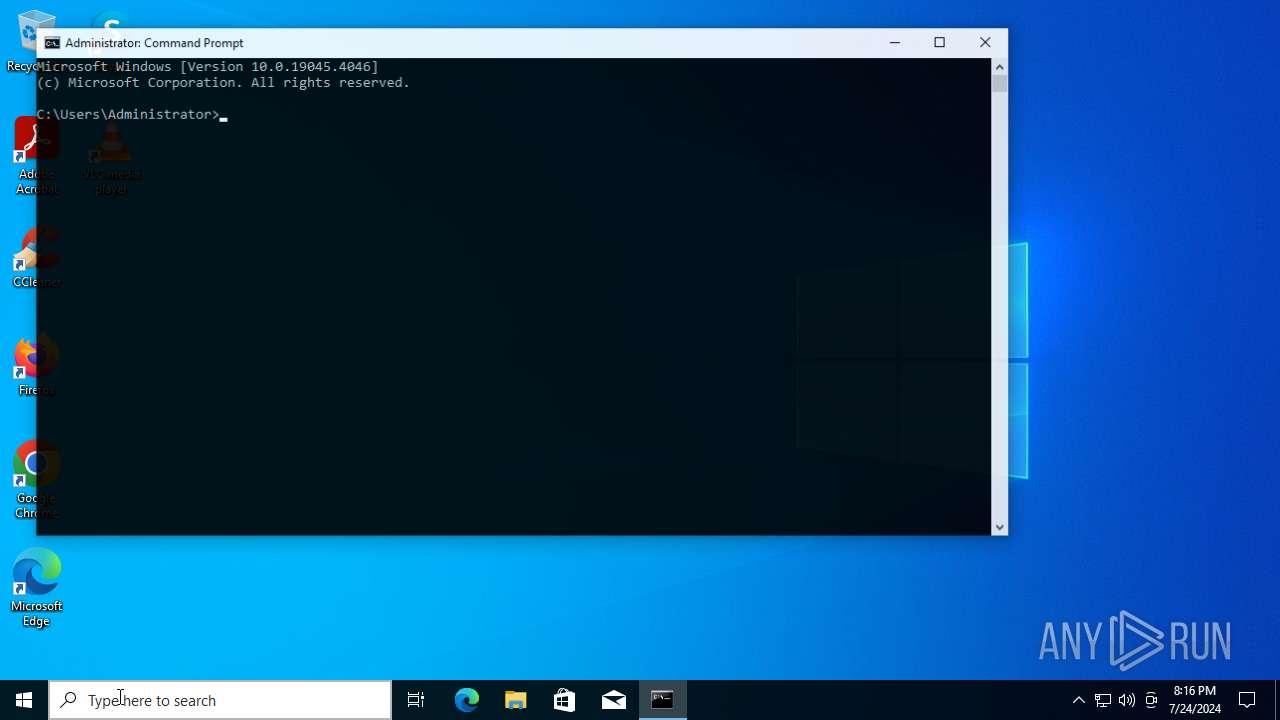Launch Microsoft Edge from the taskbar
Image resolution: width=1280 pixels, height=720 pixels.
point(467,700)
